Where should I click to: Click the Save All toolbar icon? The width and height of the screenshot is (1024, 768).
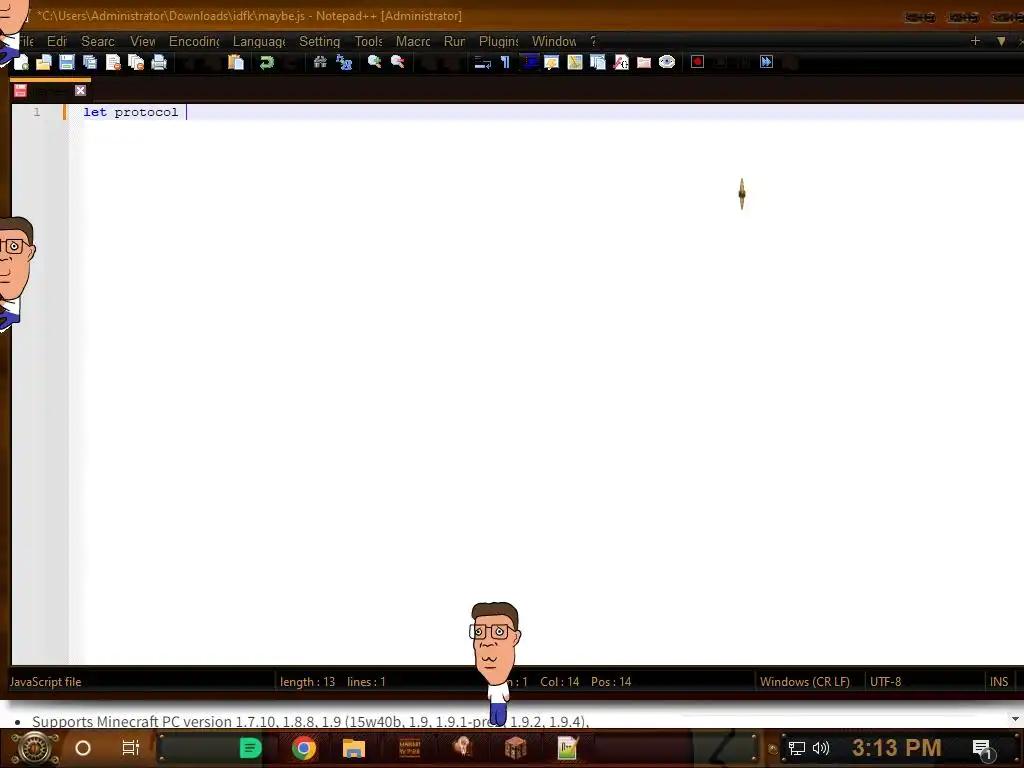pos(90,62)
